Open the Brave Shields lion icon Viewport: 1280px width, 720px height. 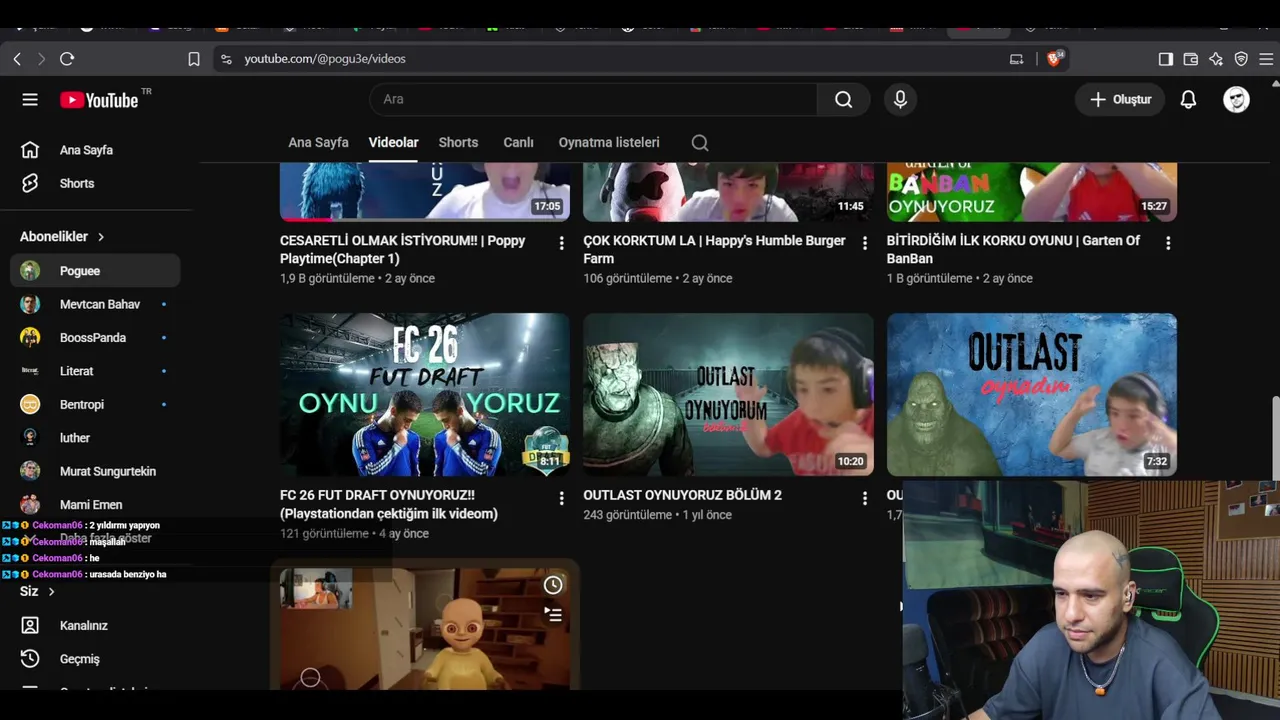pos(1053,59)
